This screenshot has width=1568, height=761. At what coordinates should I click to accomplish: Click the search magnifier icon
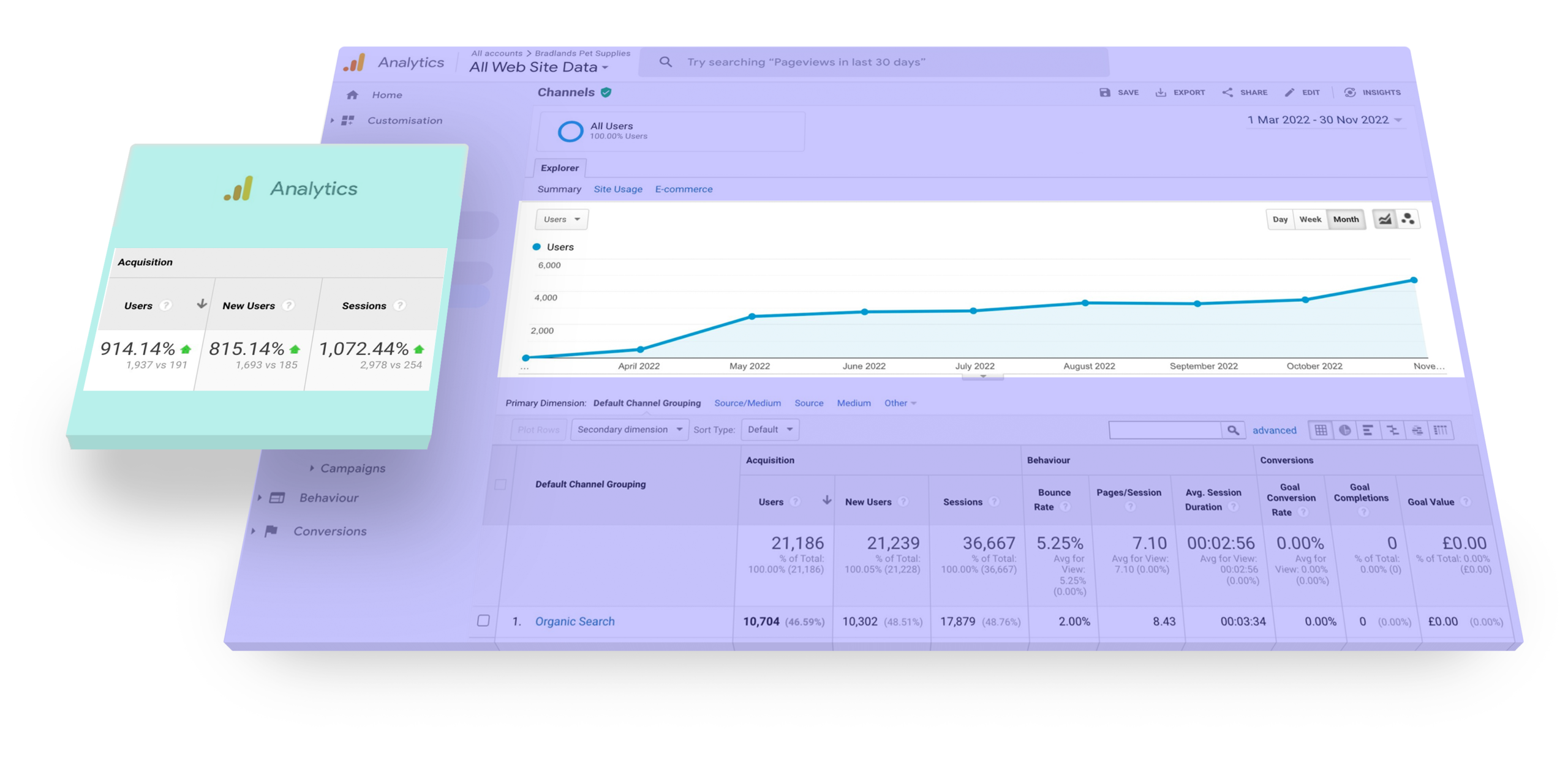pos(665,62)
